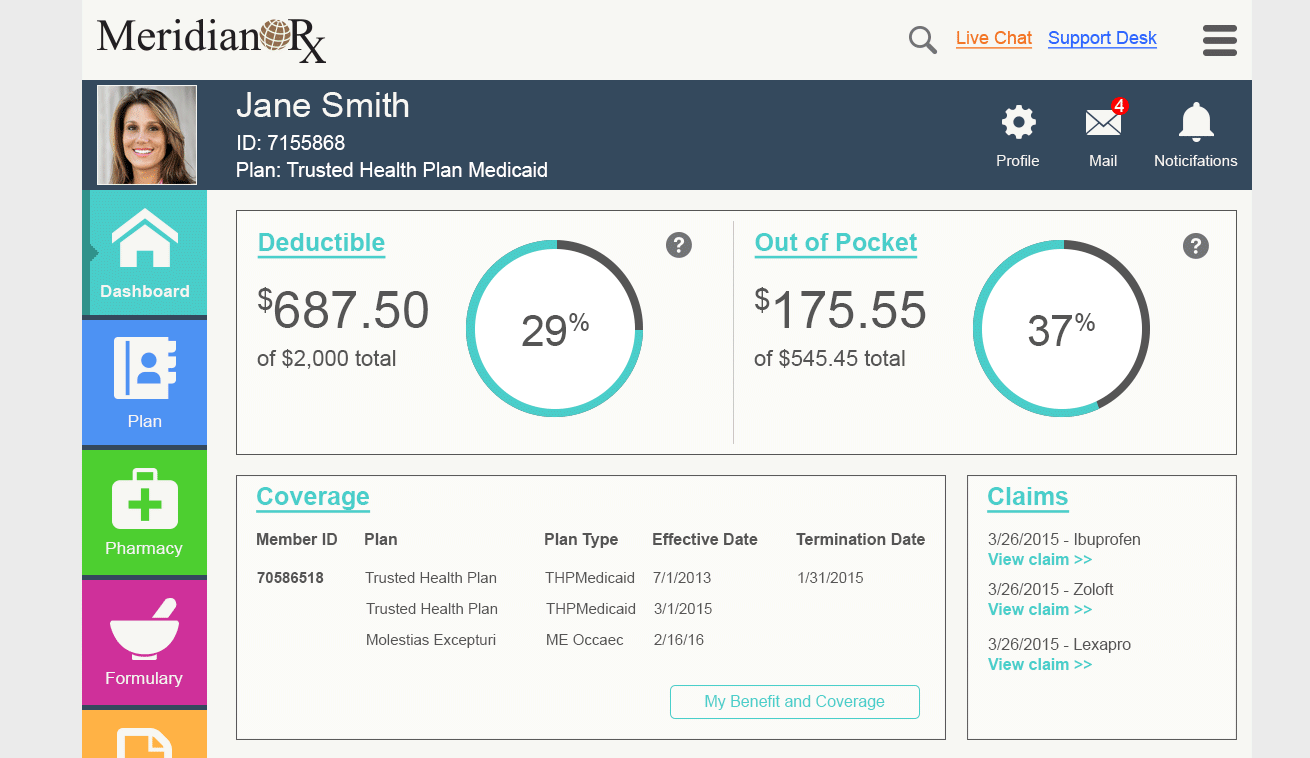This screenshot has width=1310, height=758.
Task: Click termination date 1/31/2015
Action: [830, 578]
